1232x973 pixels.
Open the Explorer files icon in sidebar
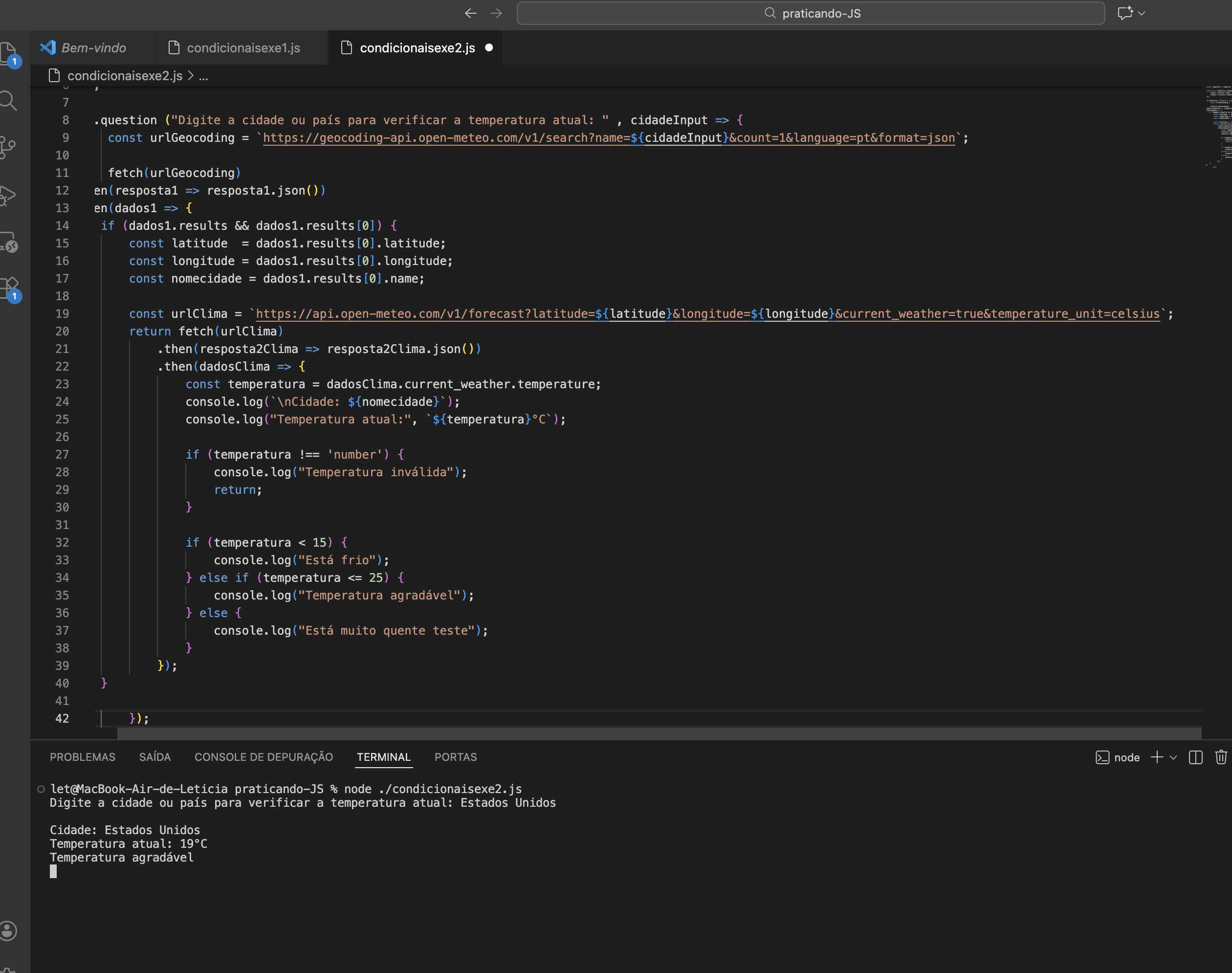(8, 54)
